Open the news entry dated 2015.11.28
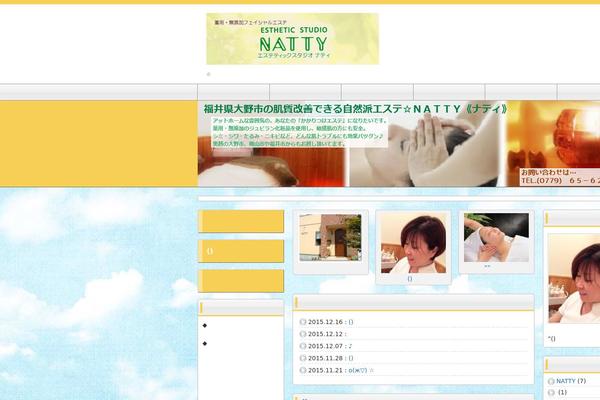The width and height of the screenshot is (600, 400). 351,358
